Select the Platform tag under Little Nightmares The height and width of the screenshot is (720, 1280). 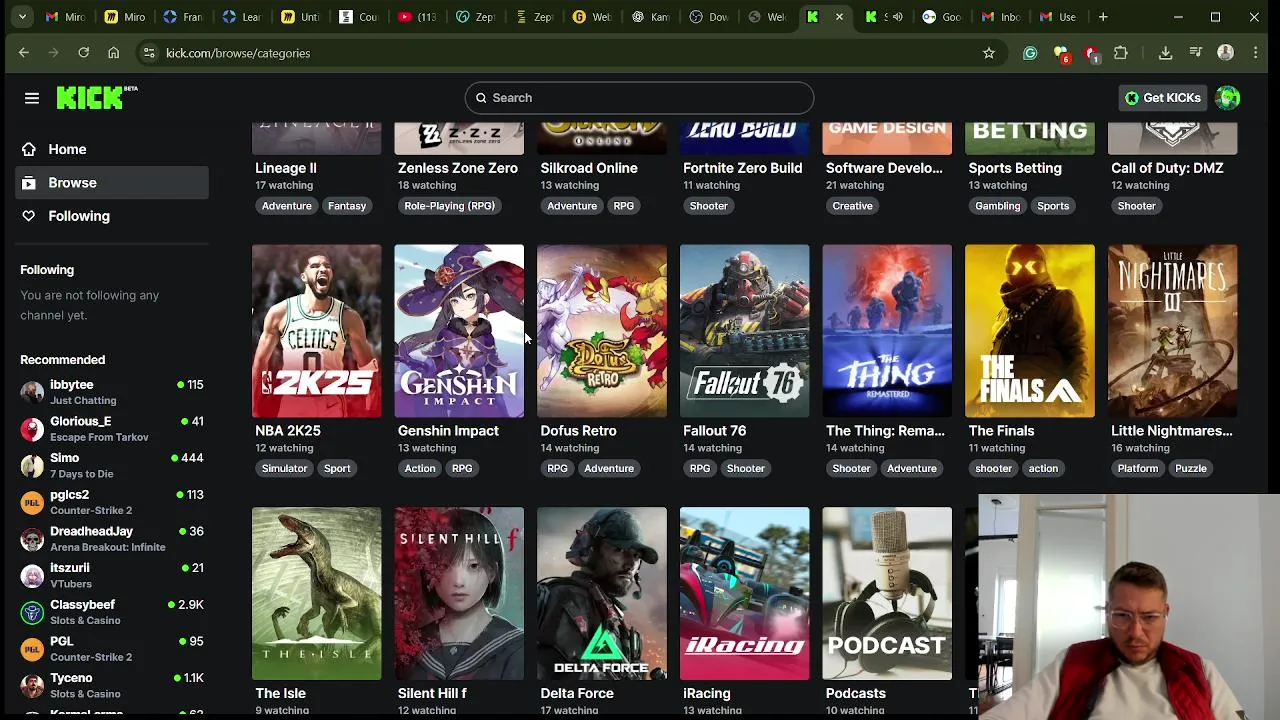coord(1138,468)
